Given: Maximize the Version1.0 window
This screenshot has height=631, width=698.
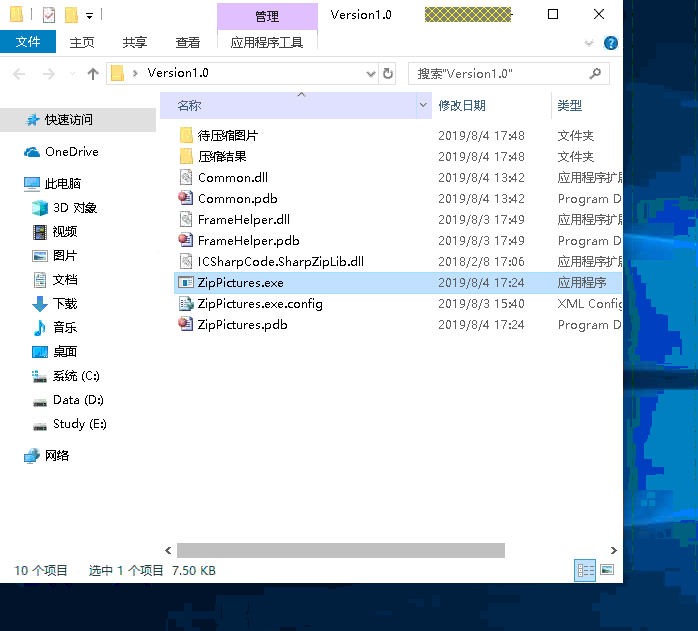Looking at the screenshot, I should 553,14.
